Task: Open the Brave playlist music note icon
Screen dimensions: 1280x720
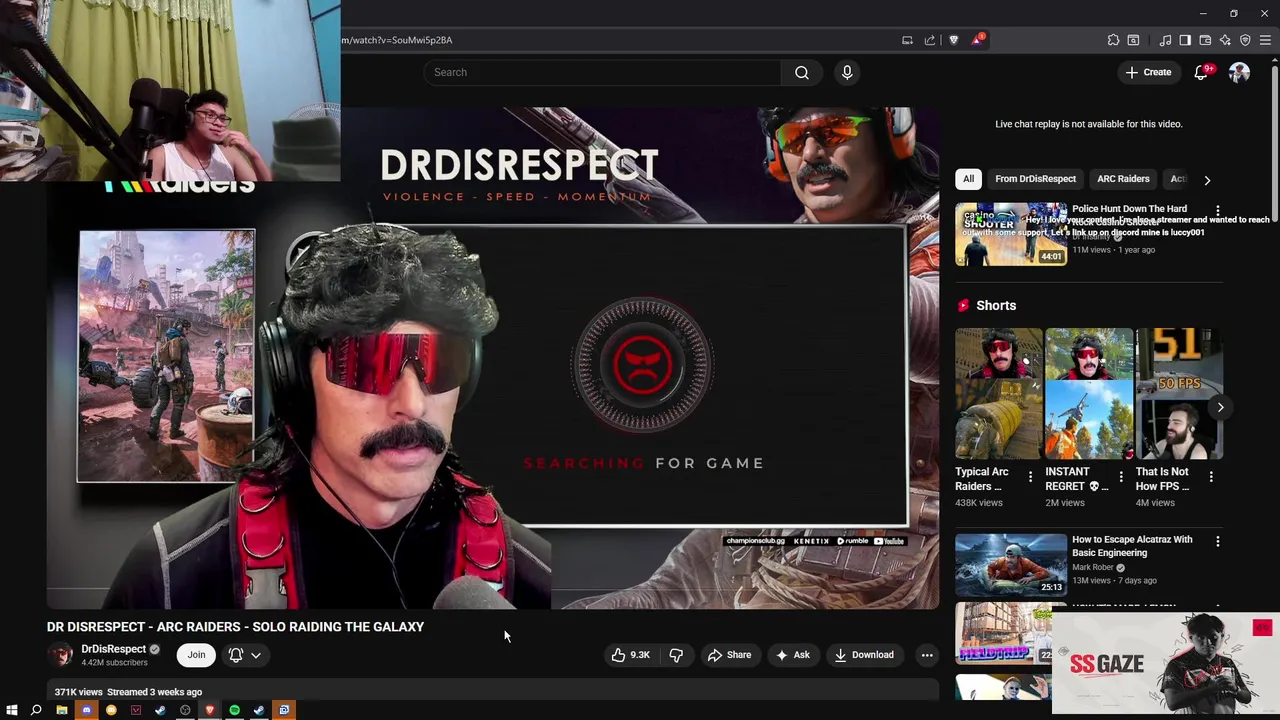Action: click(x=1165, y=40)
